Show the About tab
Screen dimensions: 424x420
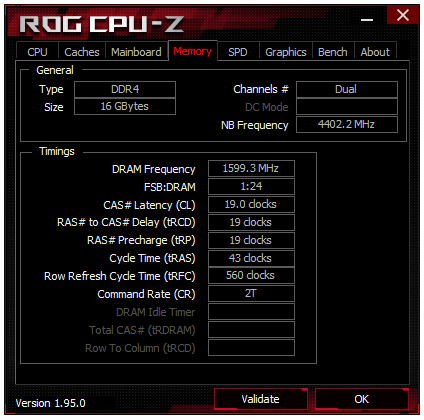[x=375, y=52]
